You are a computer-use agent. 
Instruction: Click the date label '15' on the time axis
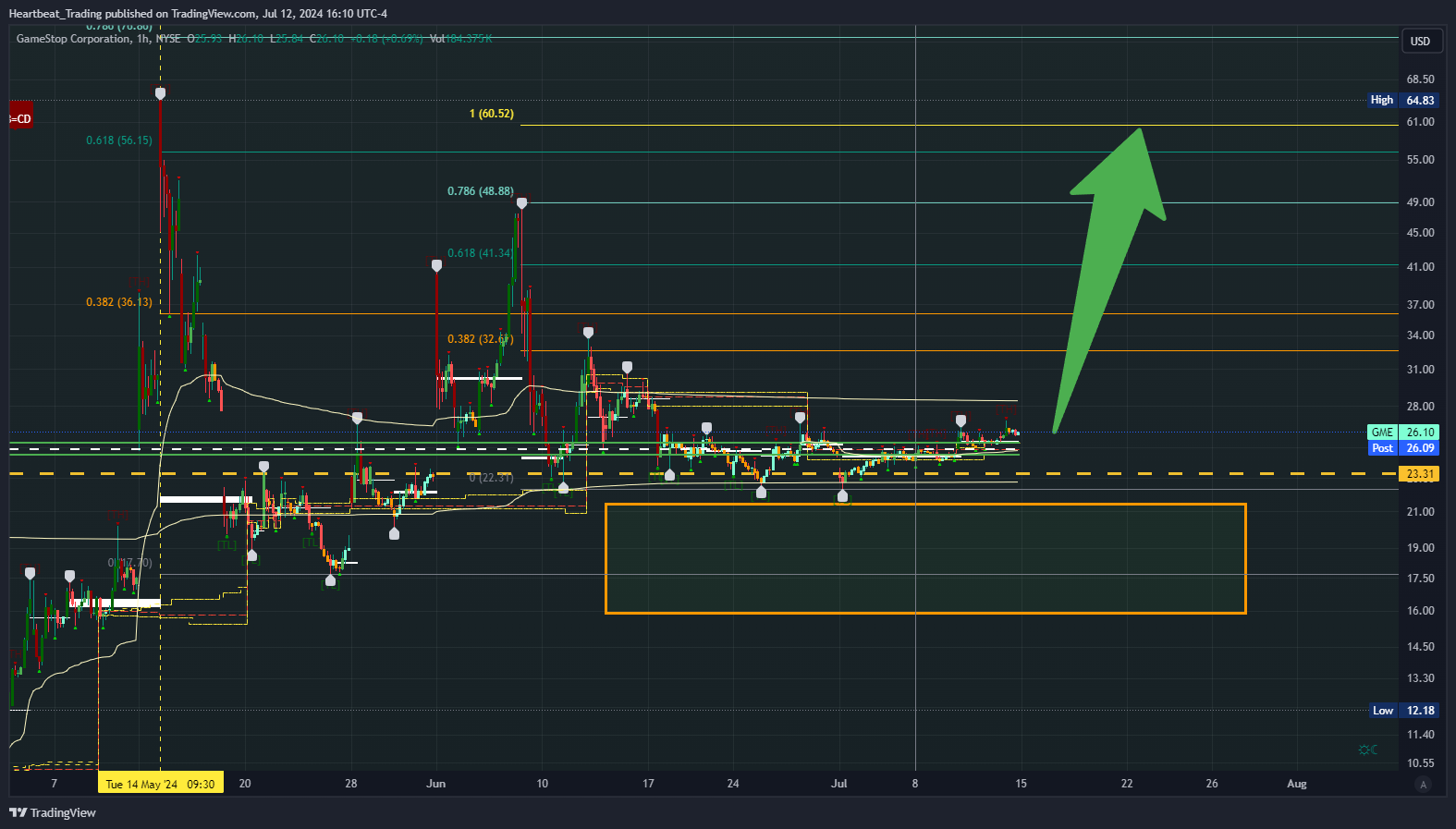[1021, 784]
